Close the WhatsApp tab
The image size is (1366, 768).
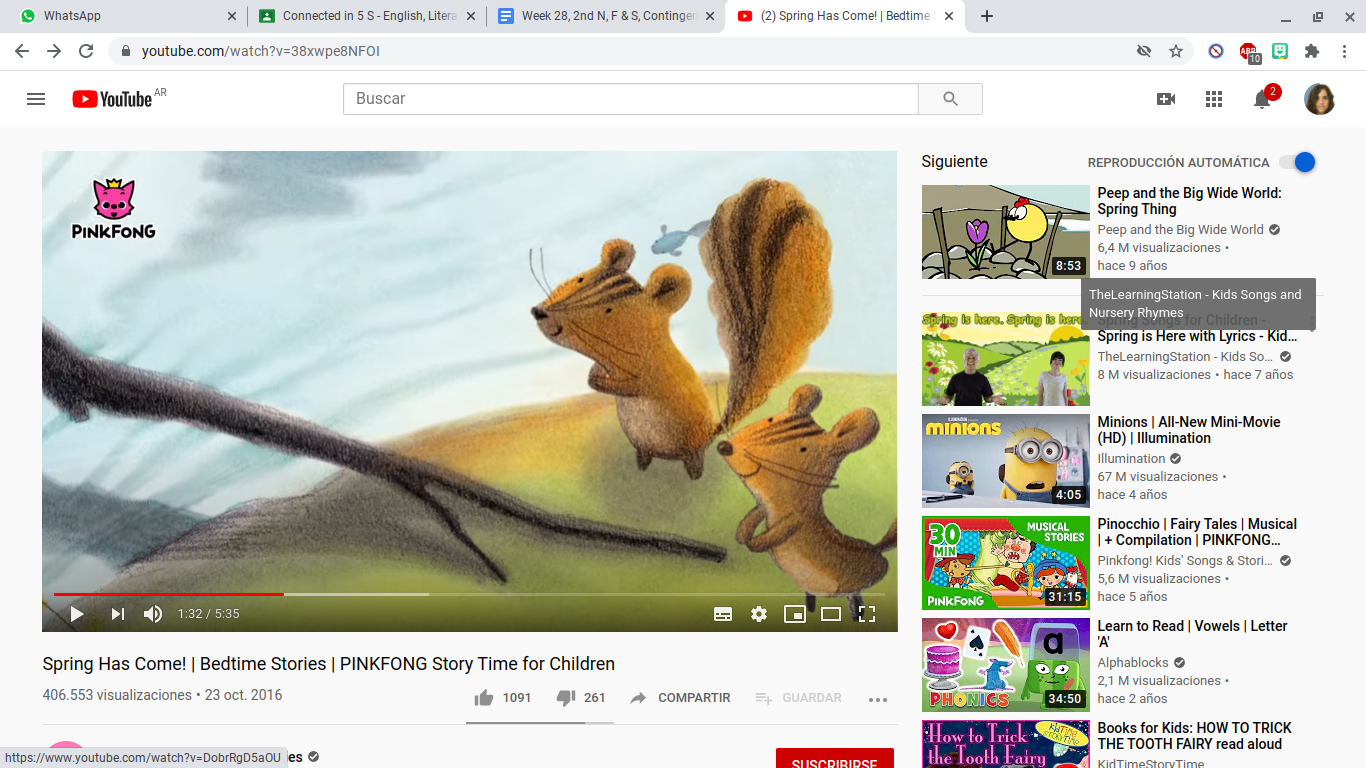pyautogui.click(x=232, y=16)
